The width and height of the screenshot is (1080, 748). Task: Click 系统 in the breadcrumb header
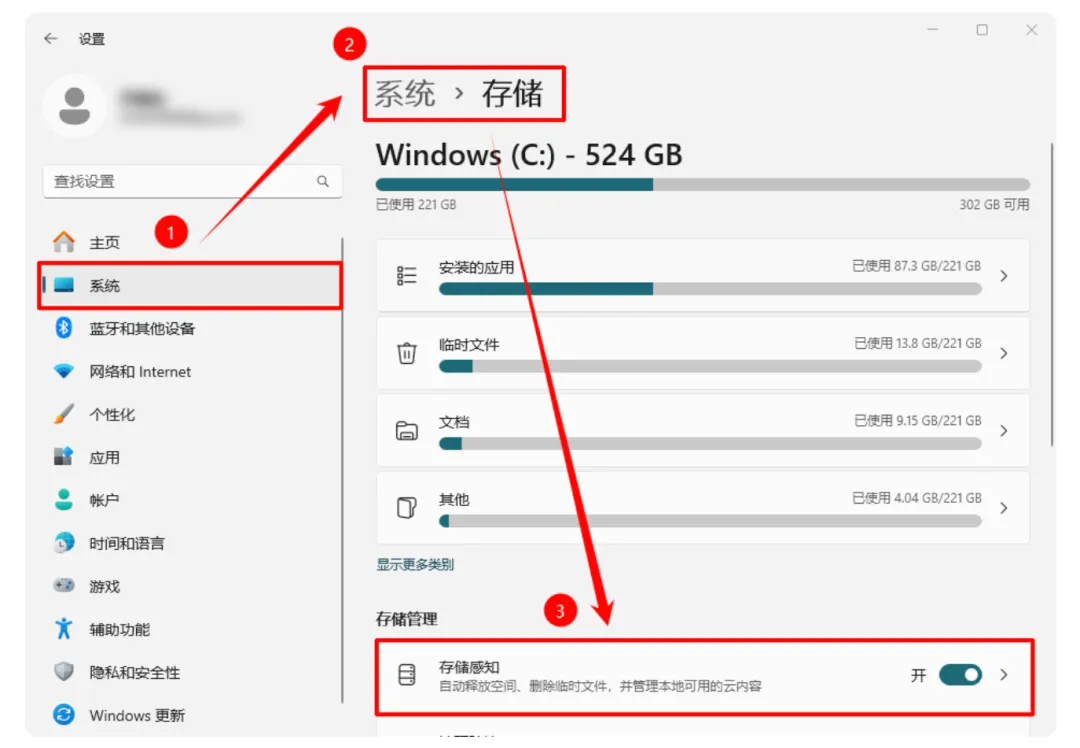coord(405,94)
